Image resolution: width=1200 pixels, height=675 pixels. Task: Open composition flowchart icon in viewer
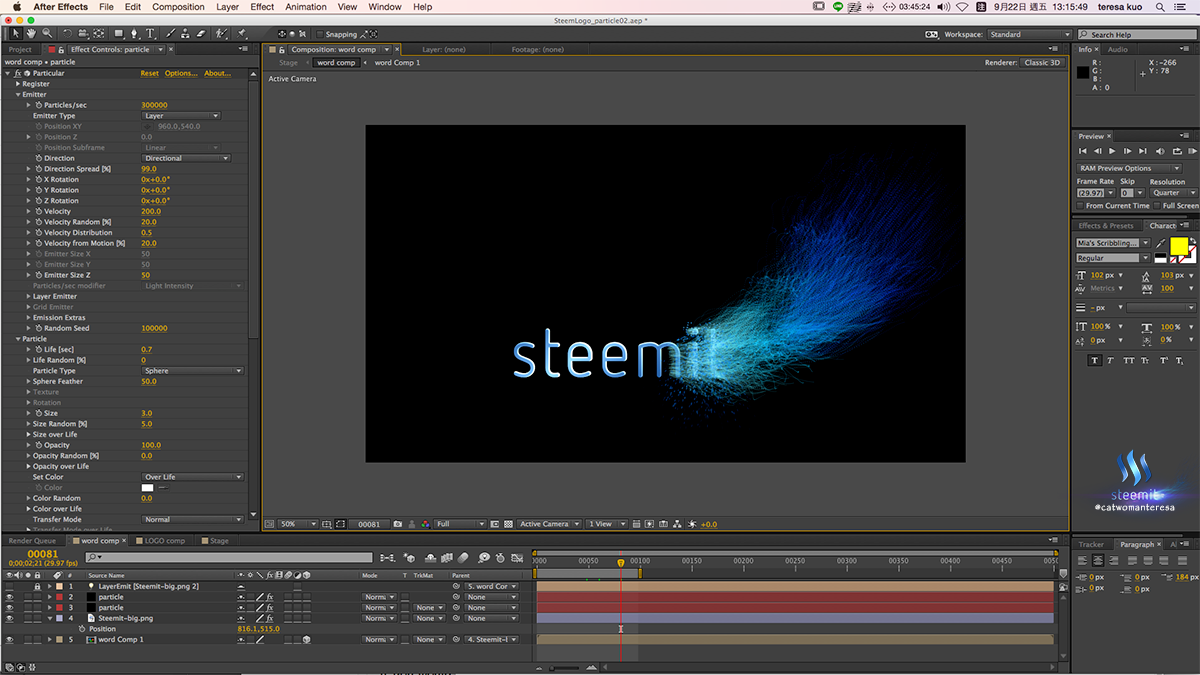pyautogui.click(x=678, y=524)
